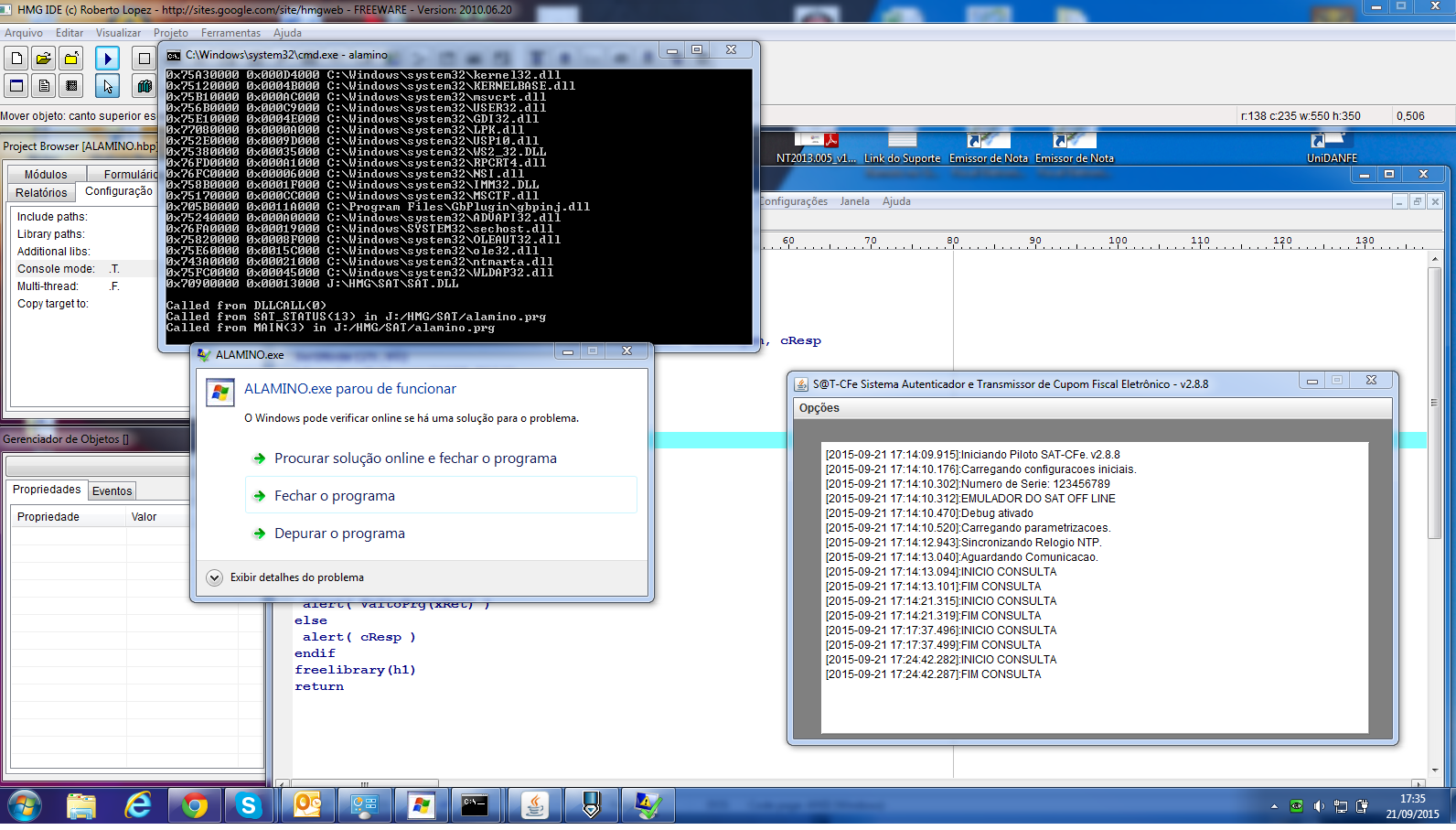Switch to the Relatórios tab
The image size is (1456, 830).
point(41,193)
